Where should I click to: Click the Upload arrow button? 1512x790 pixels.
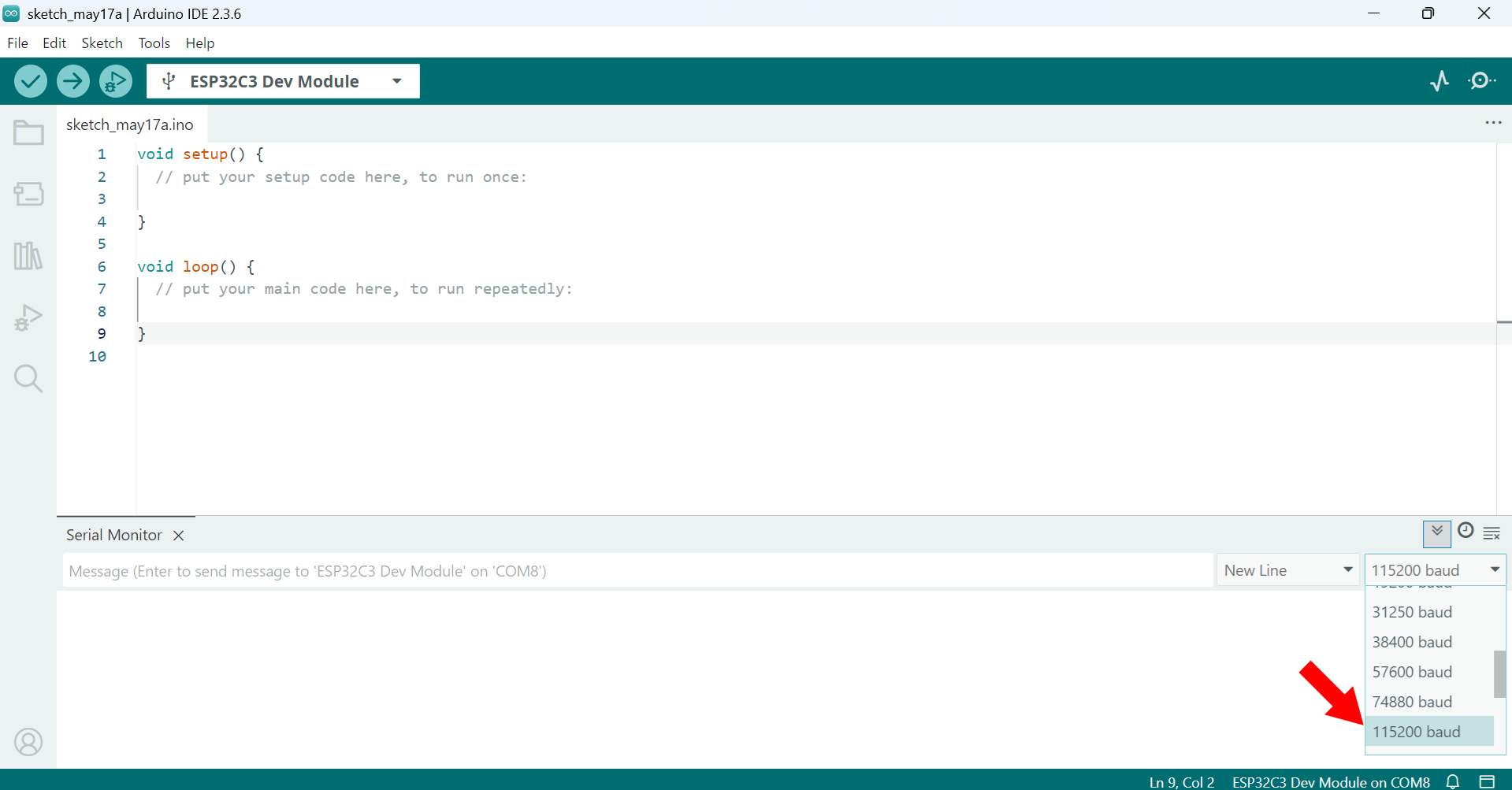[73, 81]
